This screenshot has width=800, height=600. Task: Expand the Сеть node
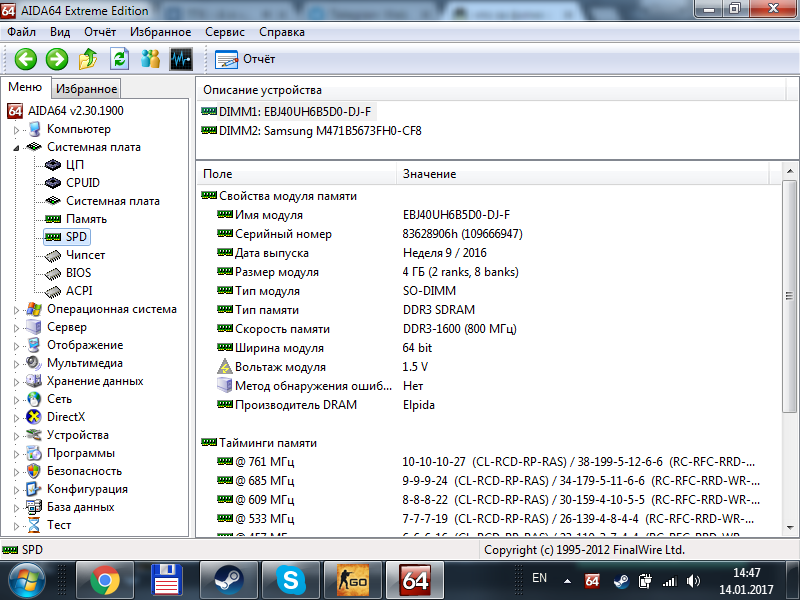point(16,399)
